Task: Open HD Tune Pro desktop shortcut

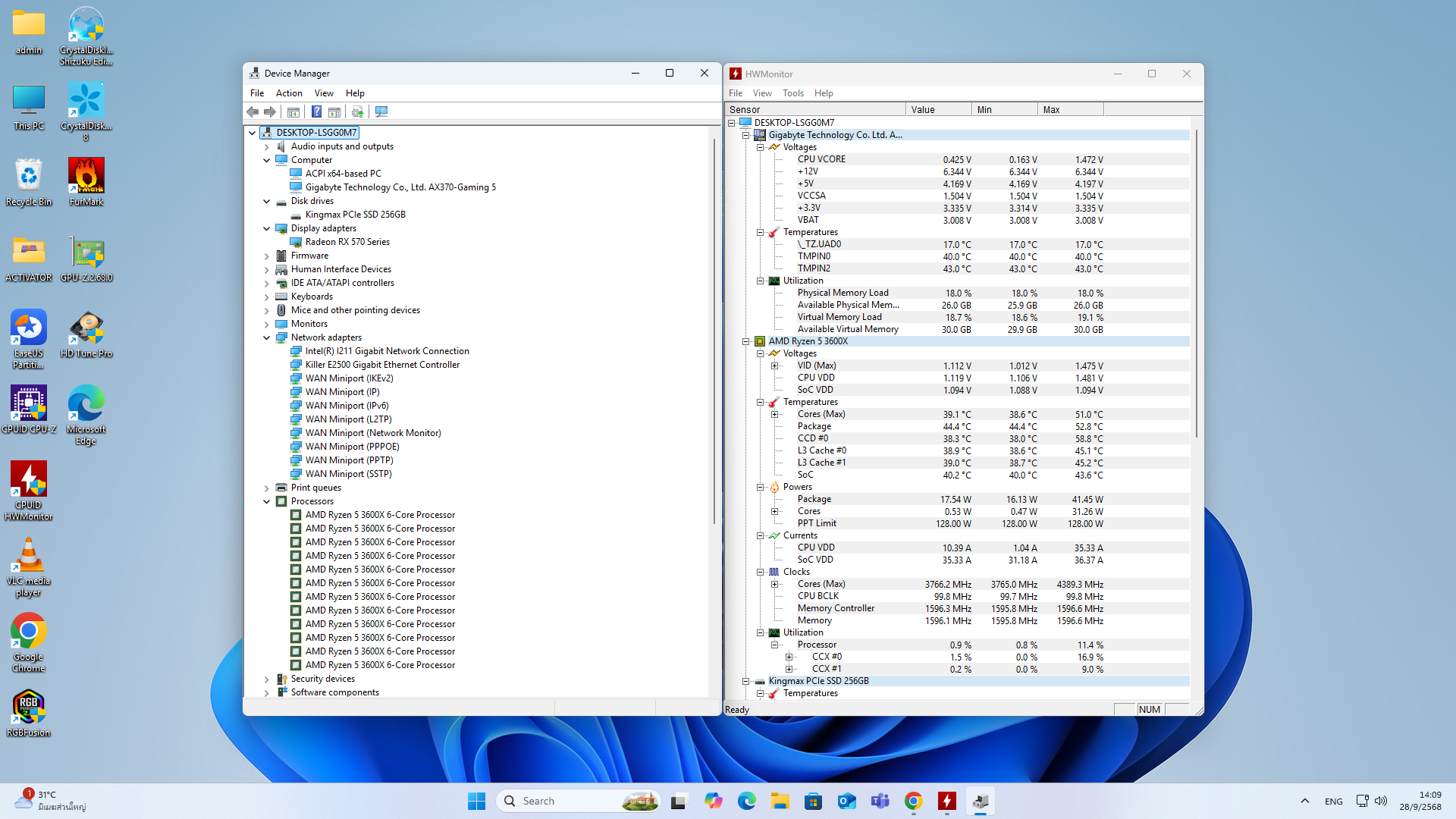Action: 86,334
